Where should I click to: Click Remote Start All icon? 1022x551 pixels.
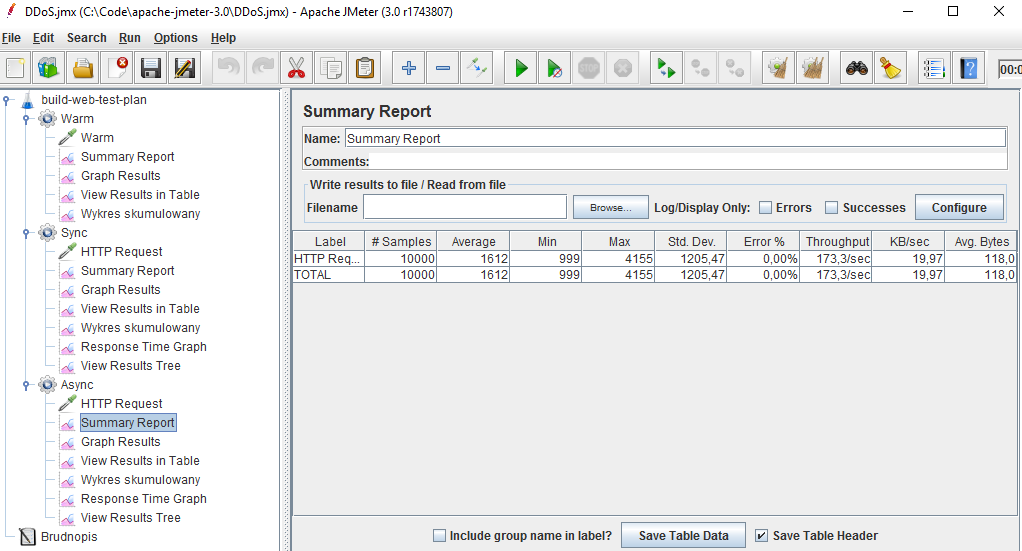(x=666, y=68)
